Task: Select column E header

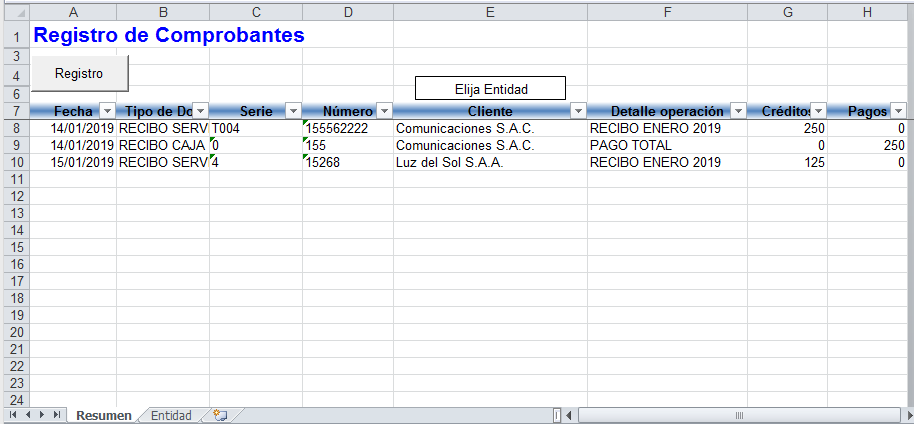Action: (x=490, y=12)
